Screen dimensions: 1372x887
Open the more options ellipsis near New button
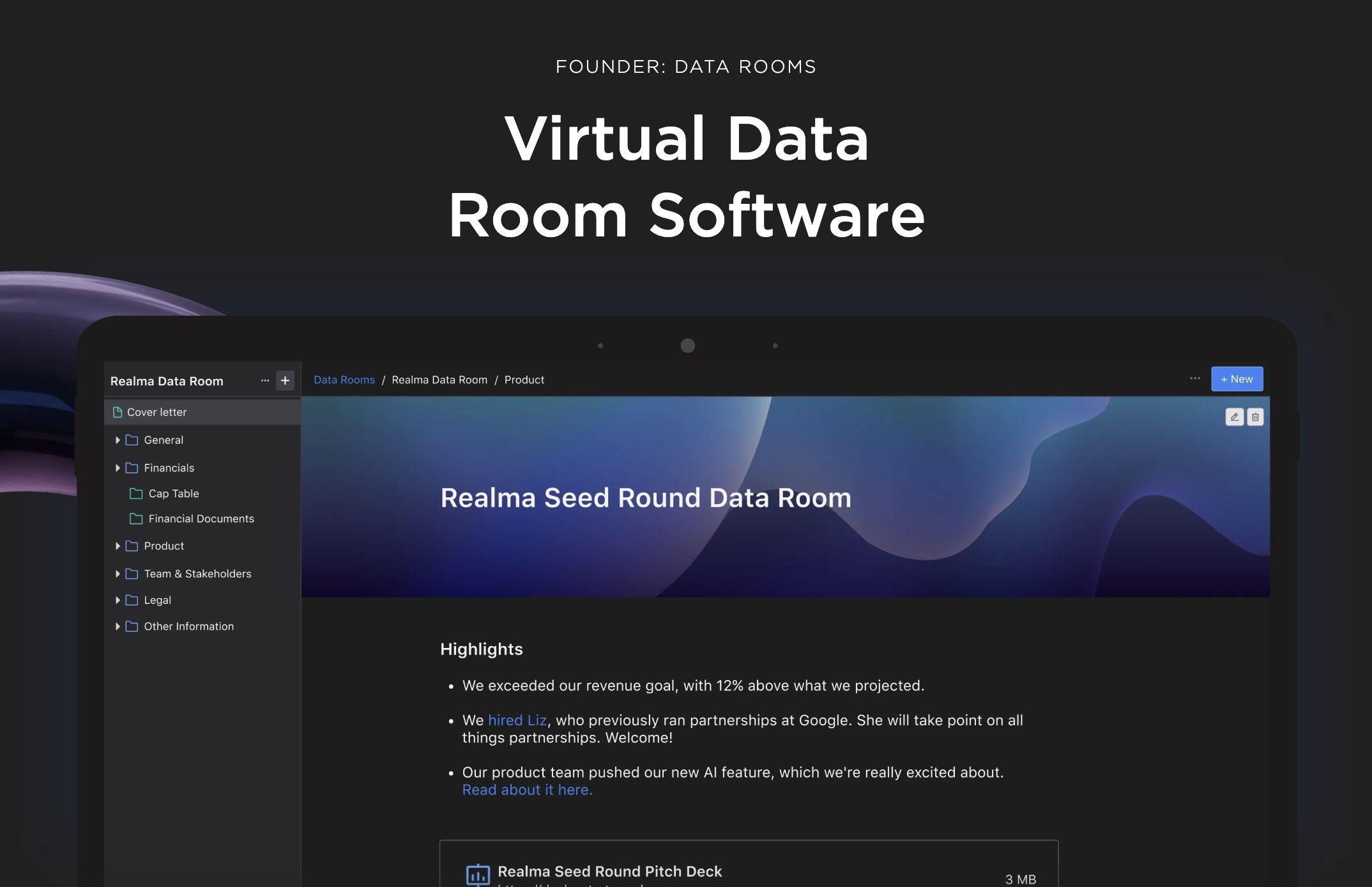click(1194, 378)
